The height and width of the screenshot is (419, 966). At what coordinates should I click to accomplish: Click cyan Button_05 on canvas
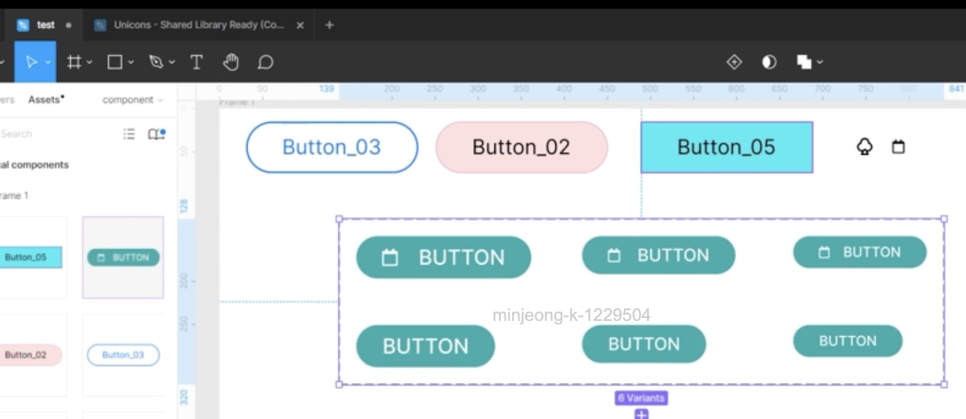[727, 147]
